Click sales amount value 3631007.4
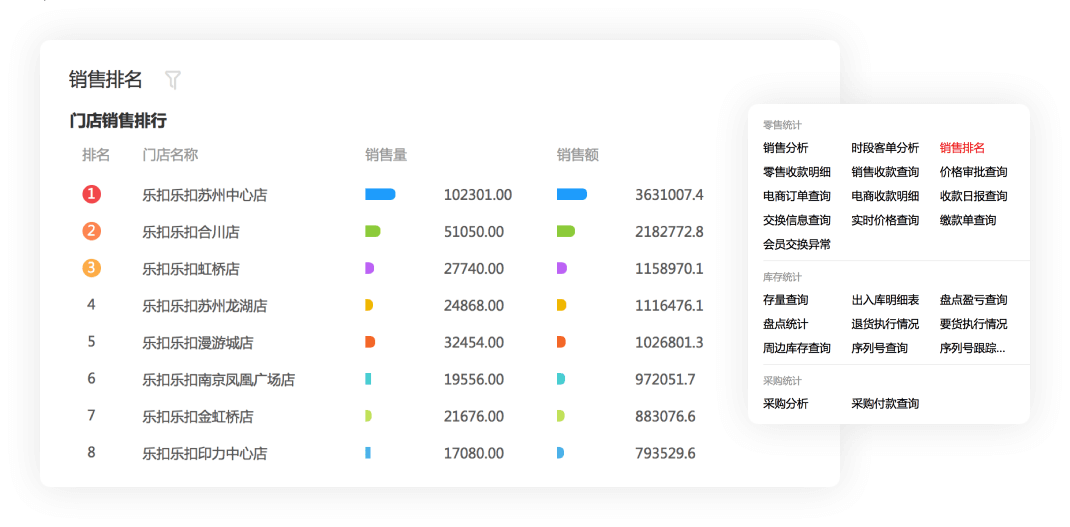Screen dimensions: 1070x527 (x=669, y=195)
